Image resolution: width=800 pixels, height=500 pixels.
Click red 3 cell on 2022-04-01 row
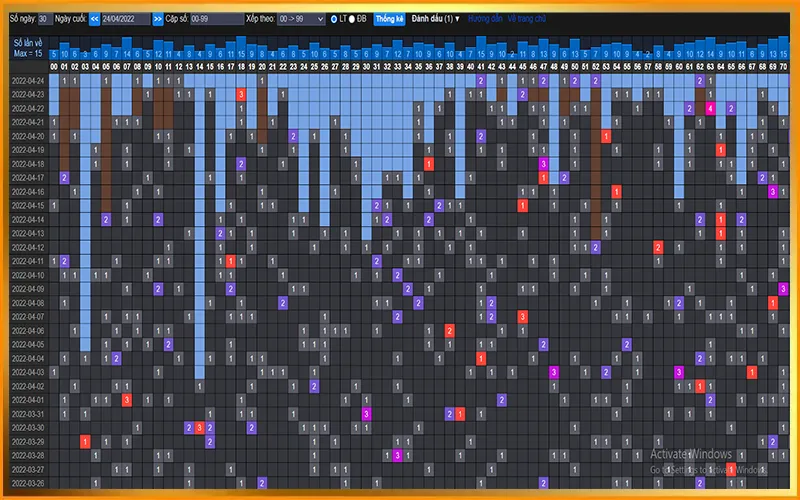[x=127, y=400]
